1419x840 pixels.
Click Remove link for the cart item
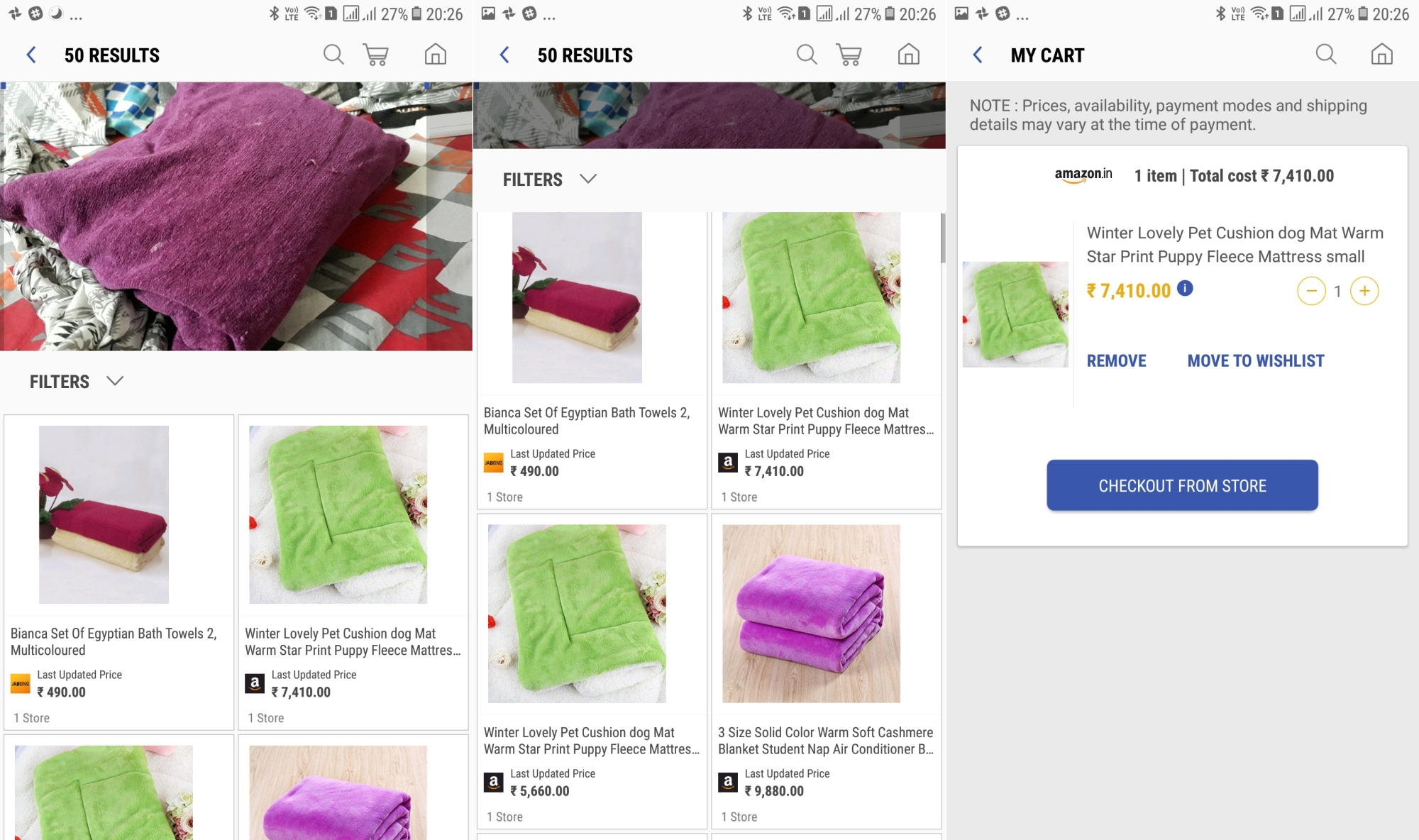pos(1116,360)
